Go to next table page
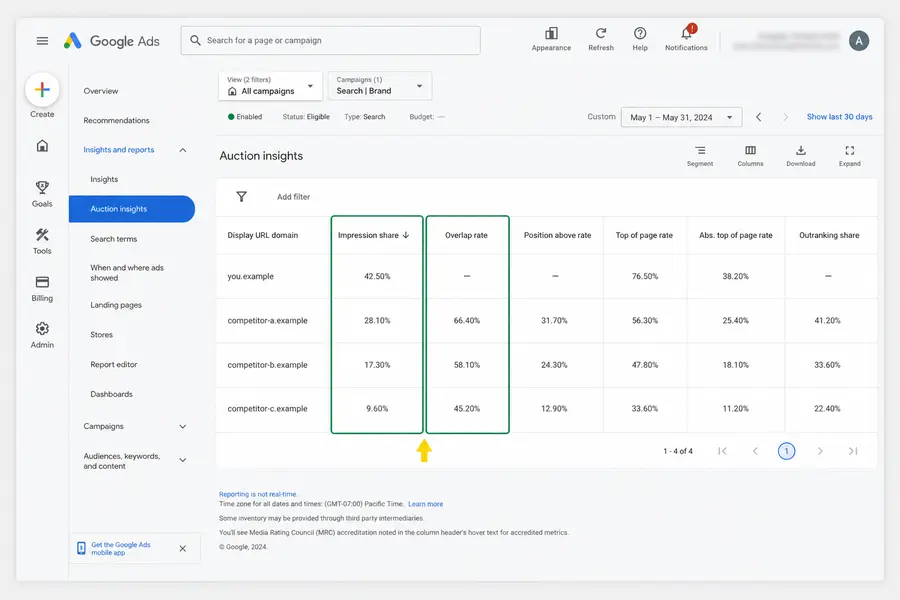900x600 pixels. pos(820,451)
